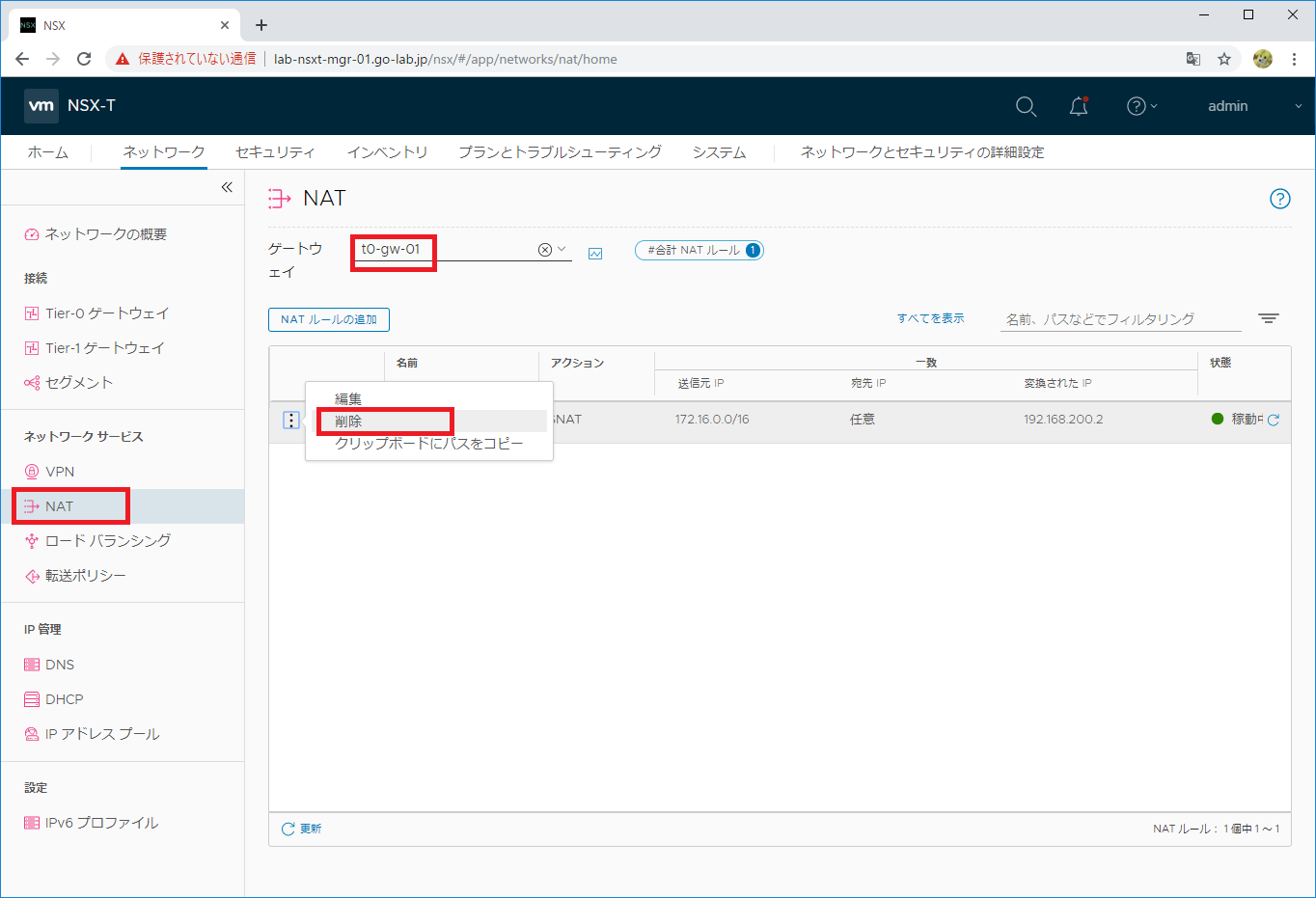Open DNS in the sidebar
Screen dimensions: 1316x898
click(x=49, y=665)
